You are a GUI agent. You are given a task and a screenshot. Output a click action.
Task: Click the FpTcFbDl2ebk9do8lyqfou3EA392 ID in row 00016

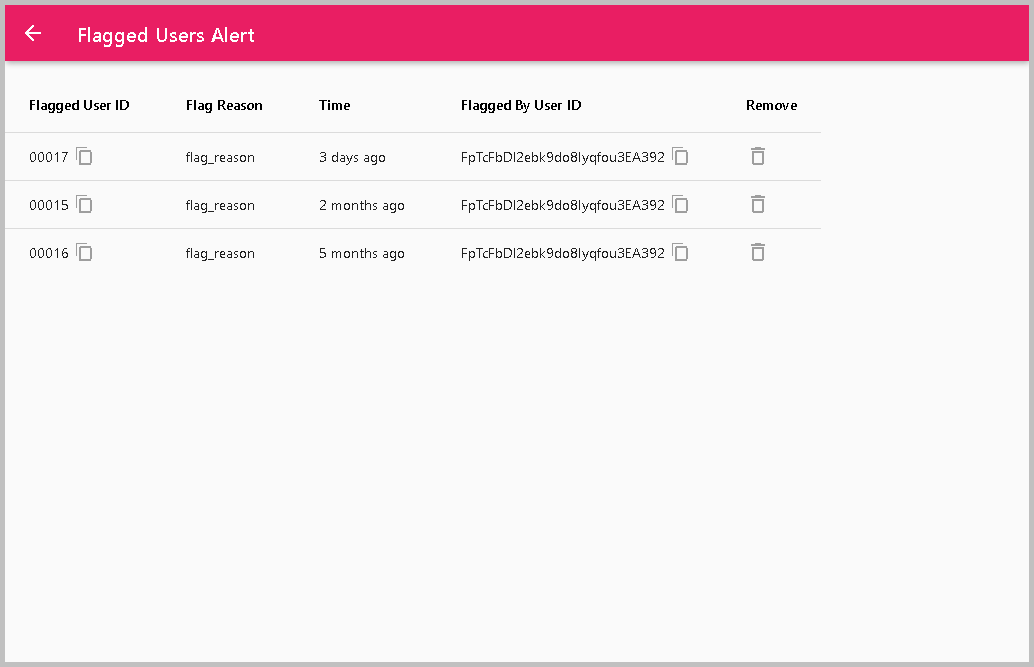point(563,254)
